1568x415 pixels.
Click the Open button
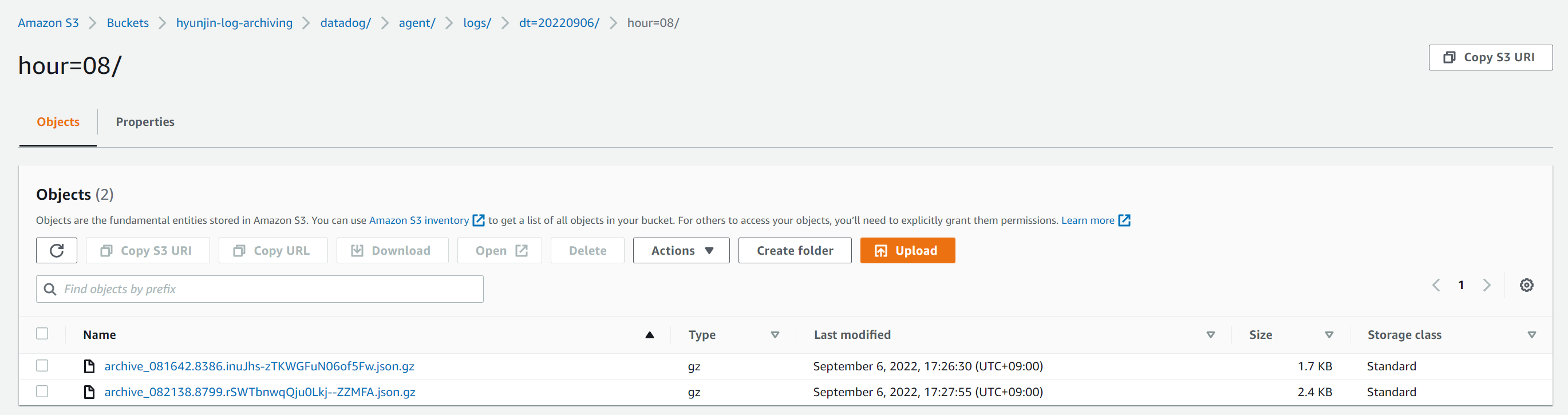point(500,251)
